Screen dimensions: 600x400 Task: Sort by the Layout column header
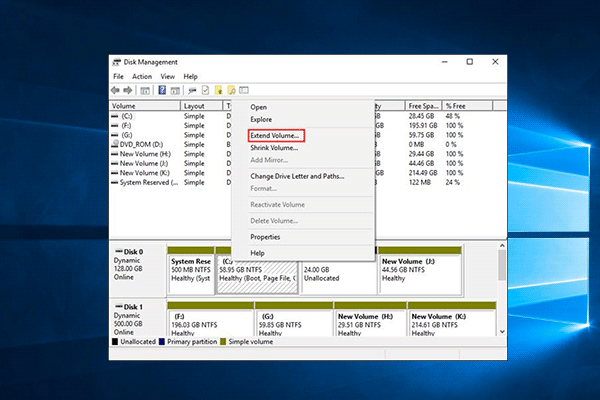click(x=201, y=106)
